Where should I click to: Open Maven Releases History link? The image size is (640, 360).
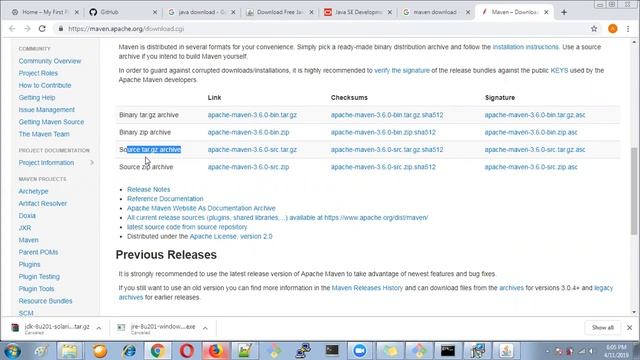click(x=367, y=288)
